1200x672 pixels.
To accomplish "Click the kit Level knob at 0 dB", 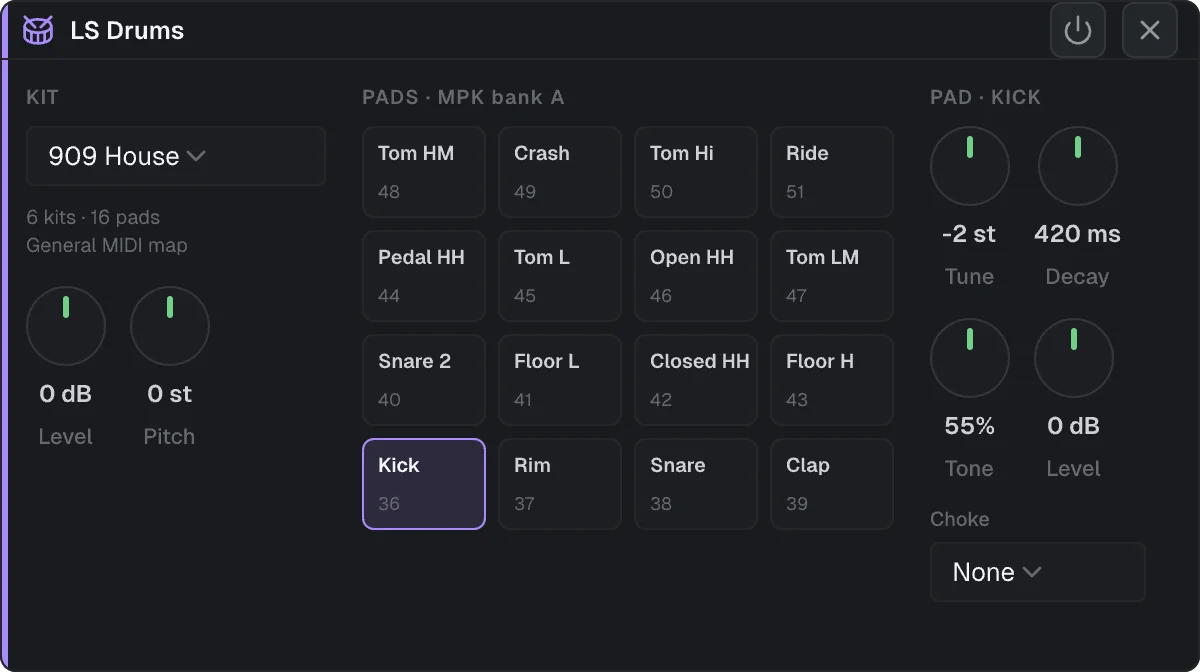I will point(66,326).
